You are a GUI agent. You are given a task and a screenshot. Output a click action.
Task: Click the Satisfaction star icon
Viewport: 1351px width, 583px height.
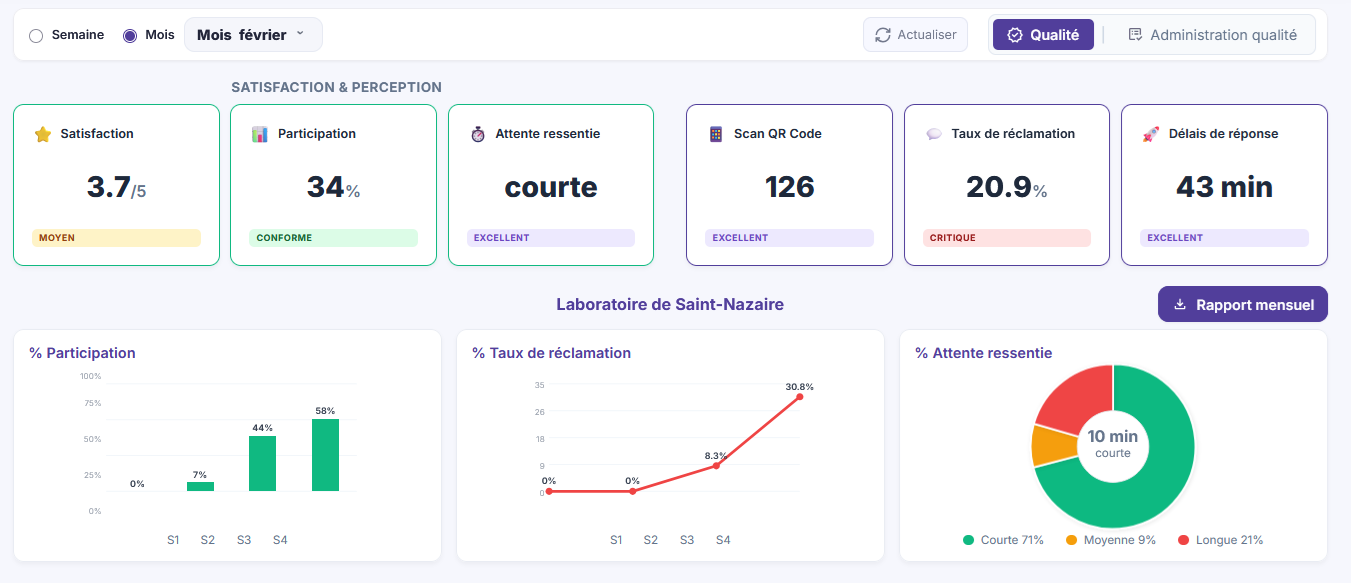click(x=43, y=133)
